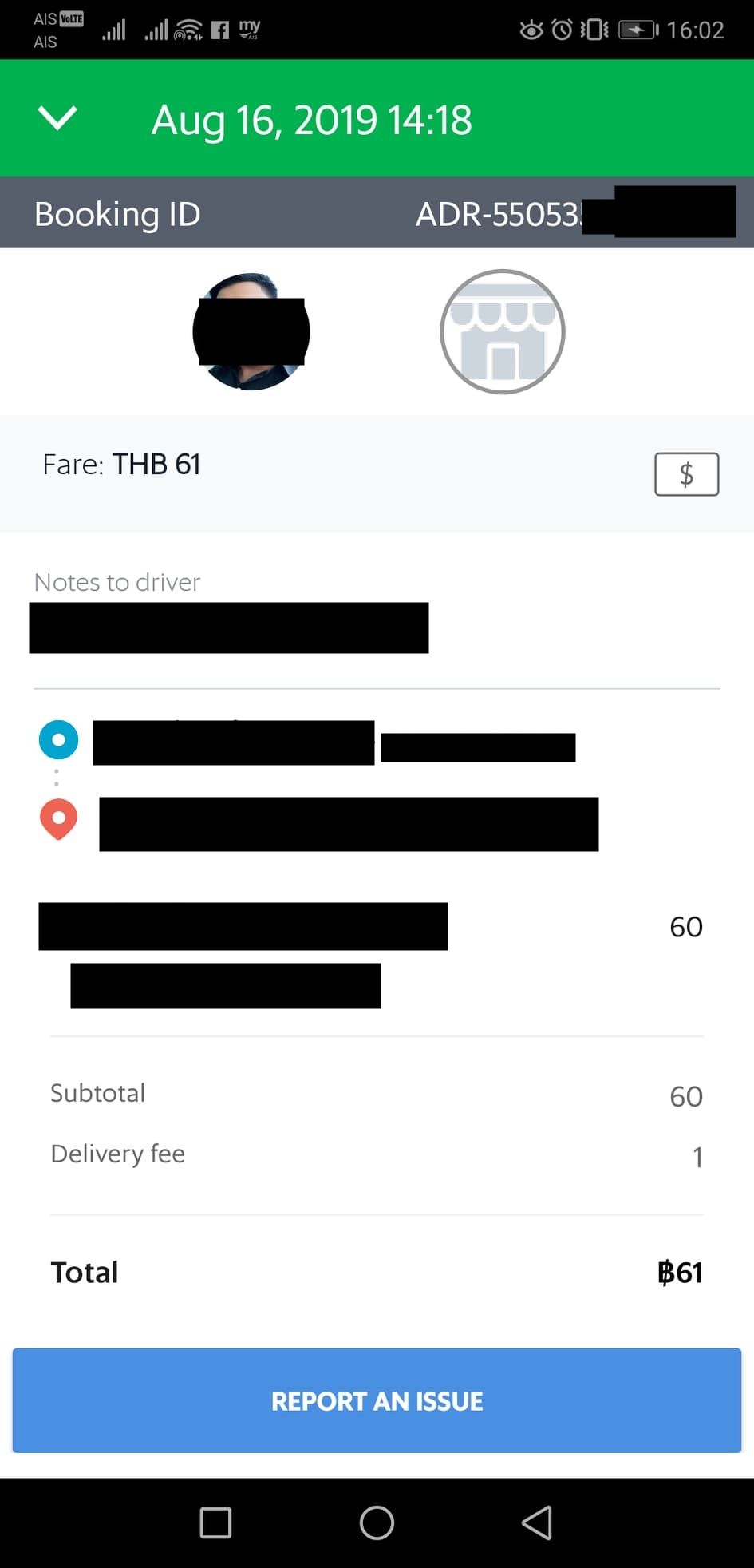Tap the Android back navigation button
754x1568 pixels.
click(537, 1522)
